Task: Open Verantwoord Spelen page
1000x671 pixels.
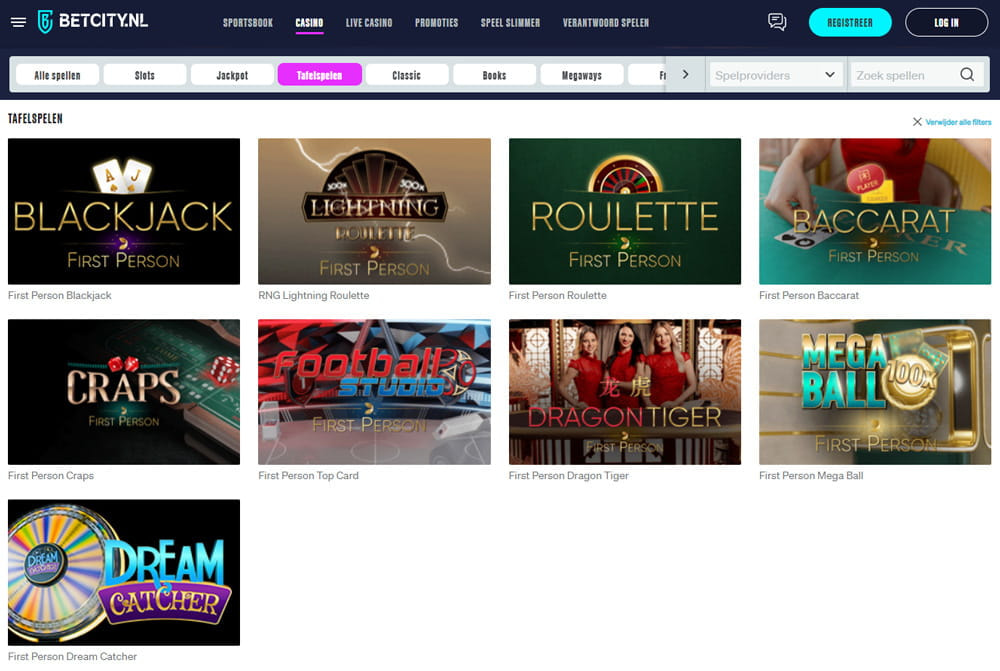Action: (606, 23)
